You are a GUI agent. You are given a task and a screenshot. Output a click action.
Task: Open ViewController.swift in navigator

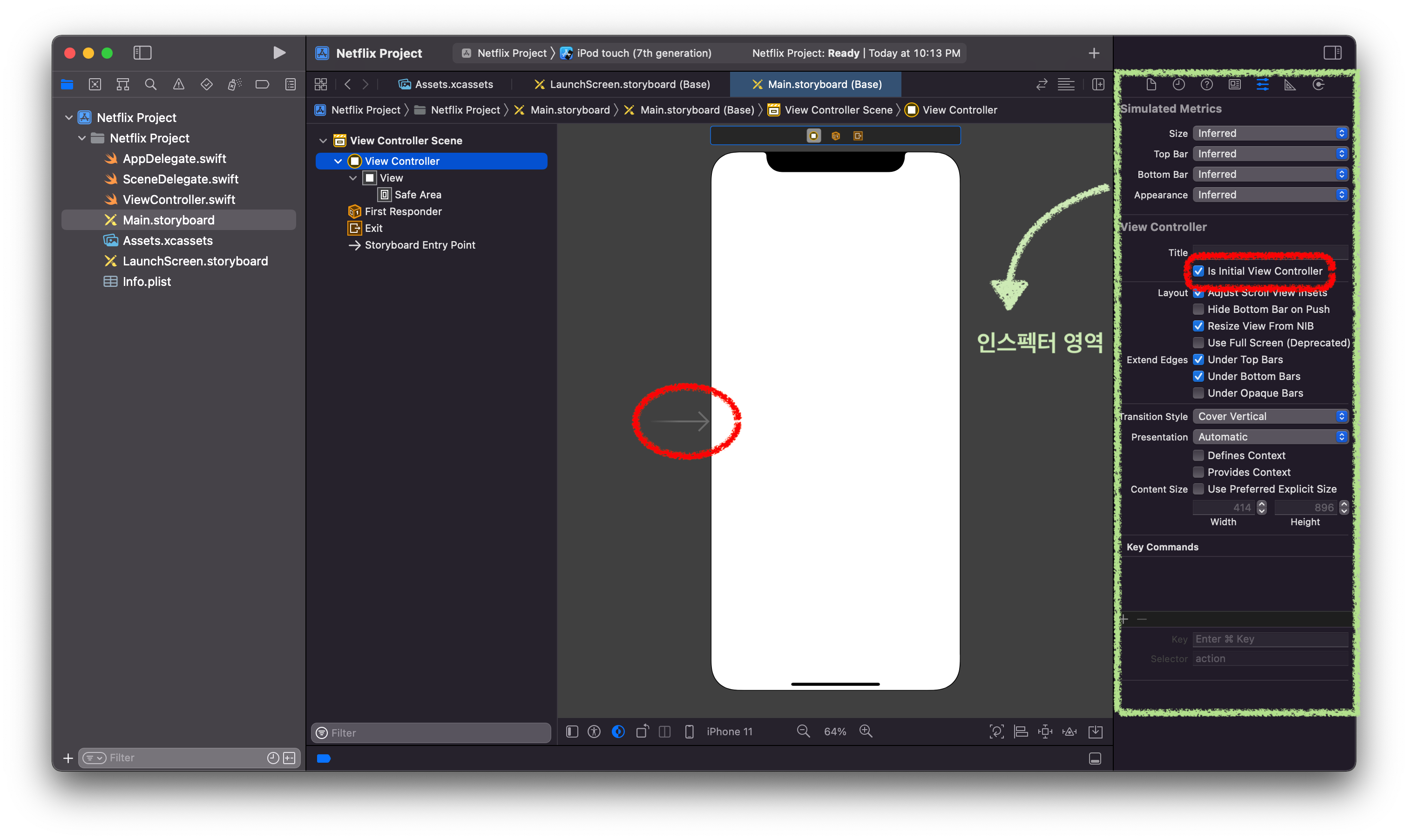[x=179, y=200]
